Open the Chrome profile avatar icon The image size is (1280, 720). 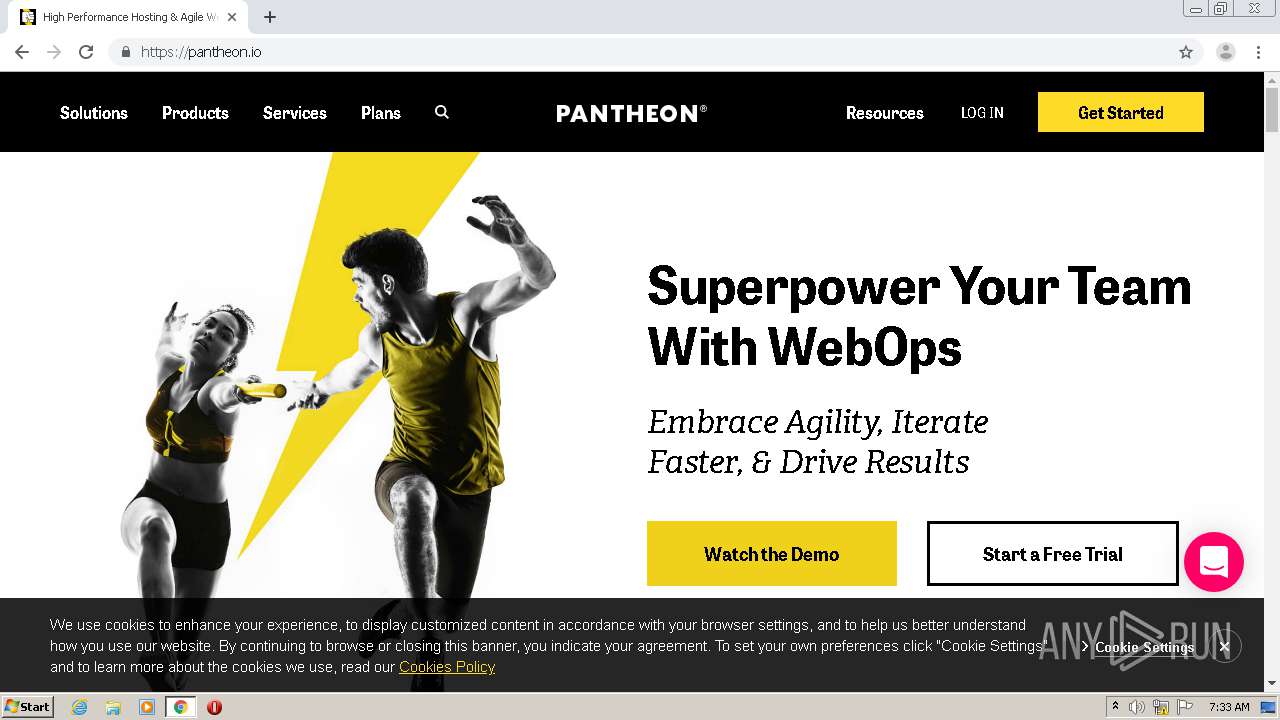(x=1226, y=52)
